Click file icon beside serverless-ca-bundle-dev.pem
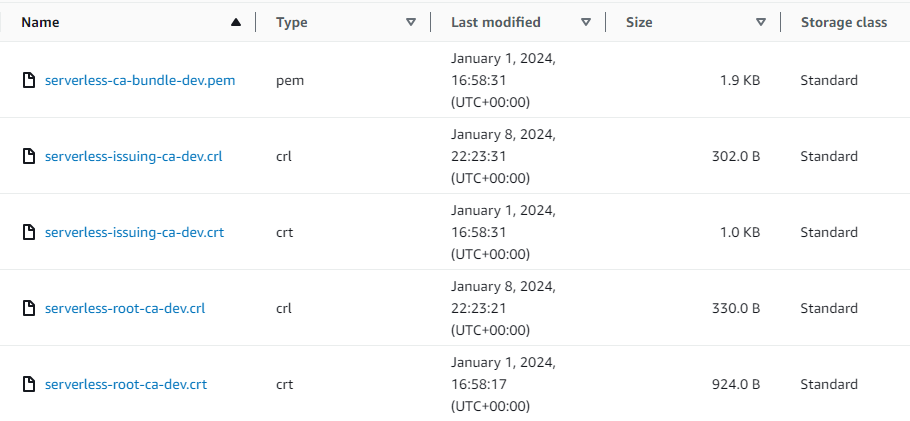The height and width of the screenshot is (421, 910). 29,80
